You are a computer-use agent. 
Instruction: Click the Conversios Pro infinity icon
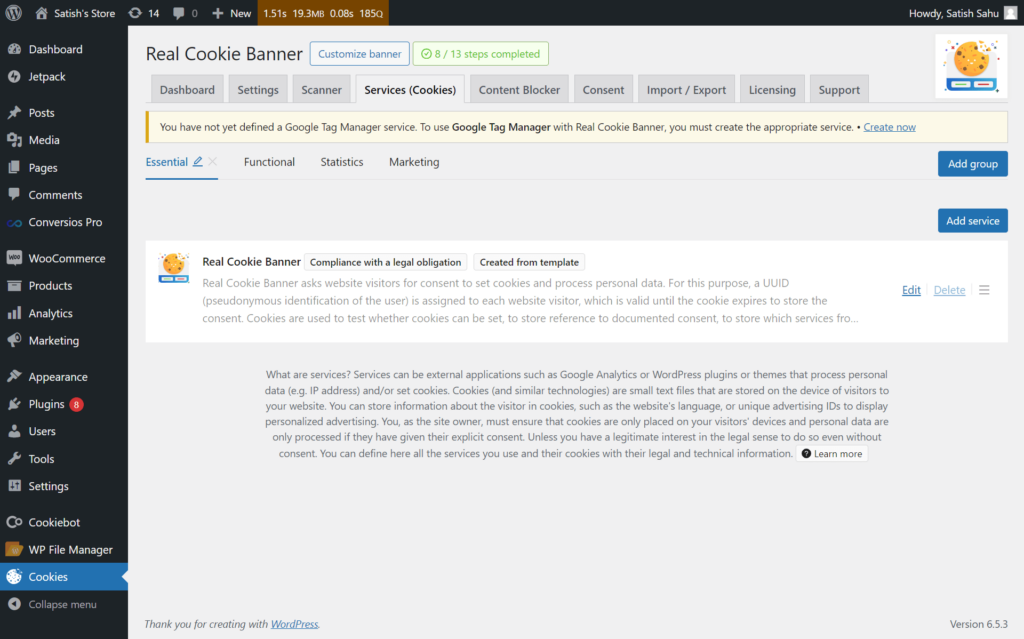14,223
